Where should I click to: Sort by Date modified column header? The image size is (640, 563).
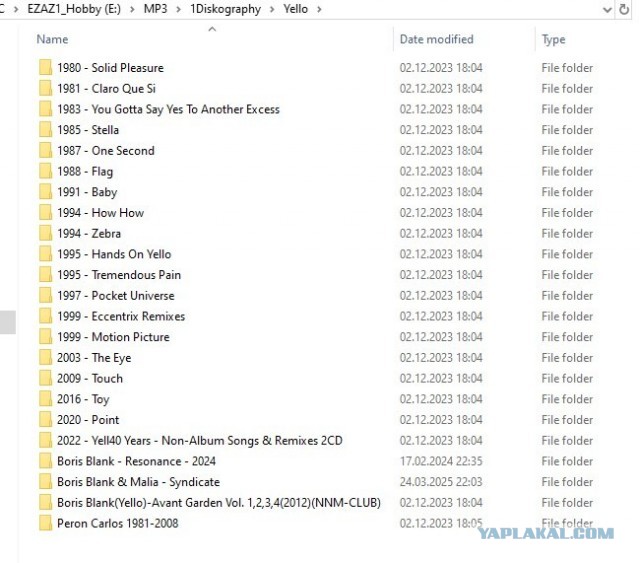click(x=436, y=39)
